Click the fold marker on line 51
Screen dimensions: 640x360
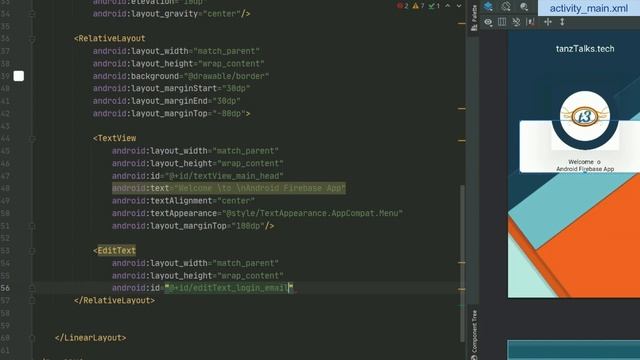[32, 226]
